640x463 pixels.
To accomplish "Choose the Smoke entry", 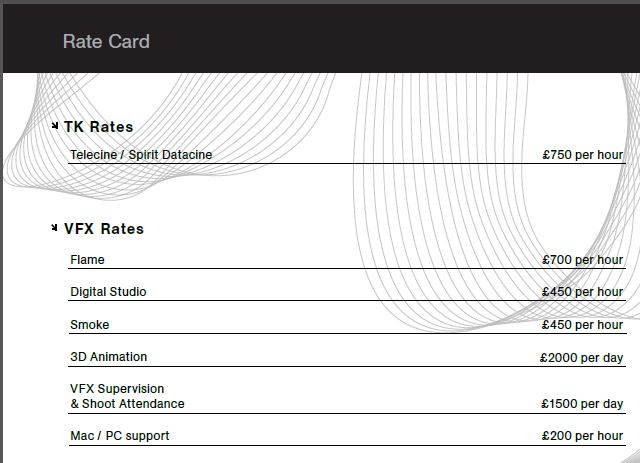I will 90,325.
